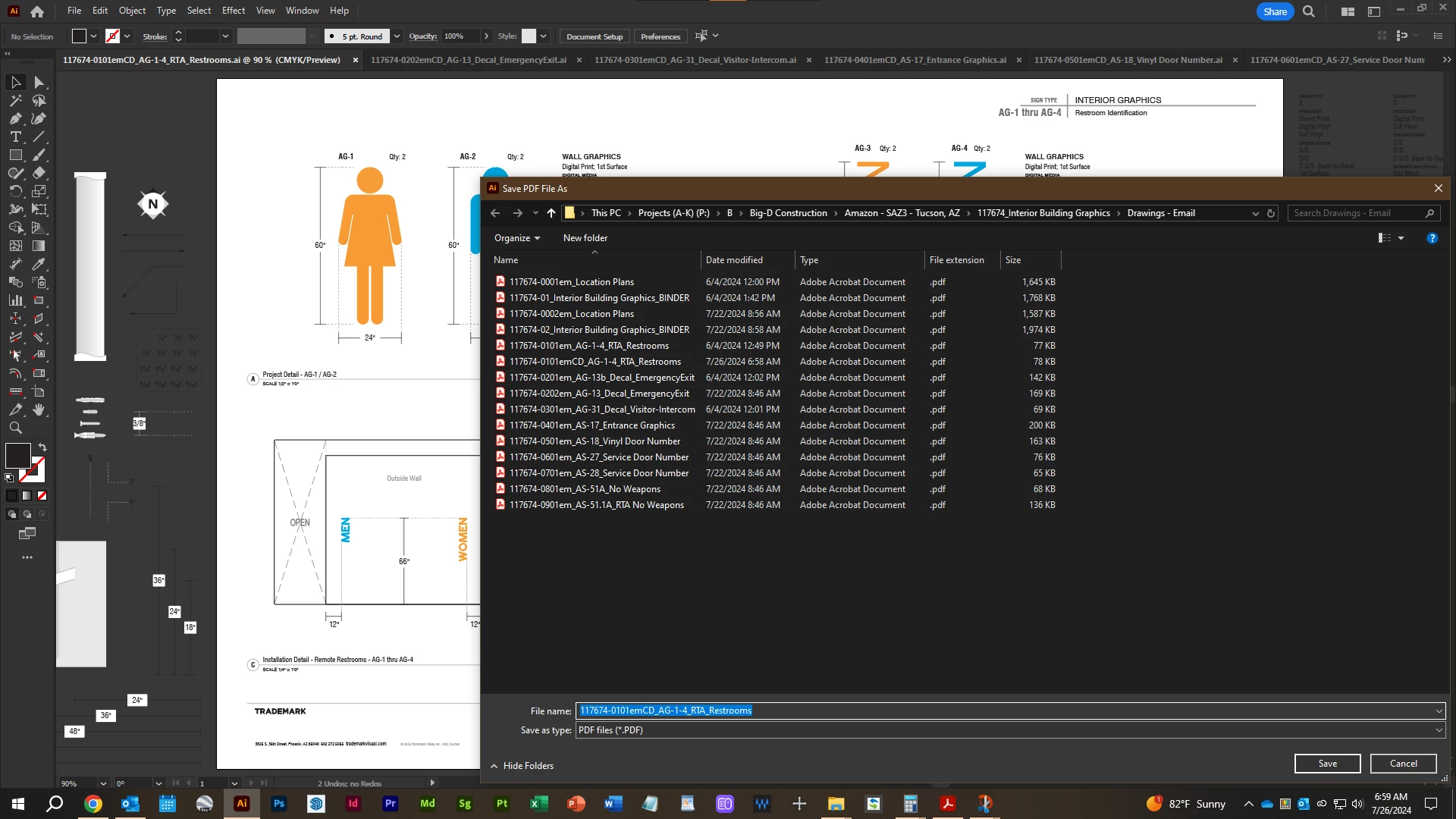The height and width of the screenshot is (819, 1456).
Task: Select the Magic Wand tool
Action: click(15, 101)
